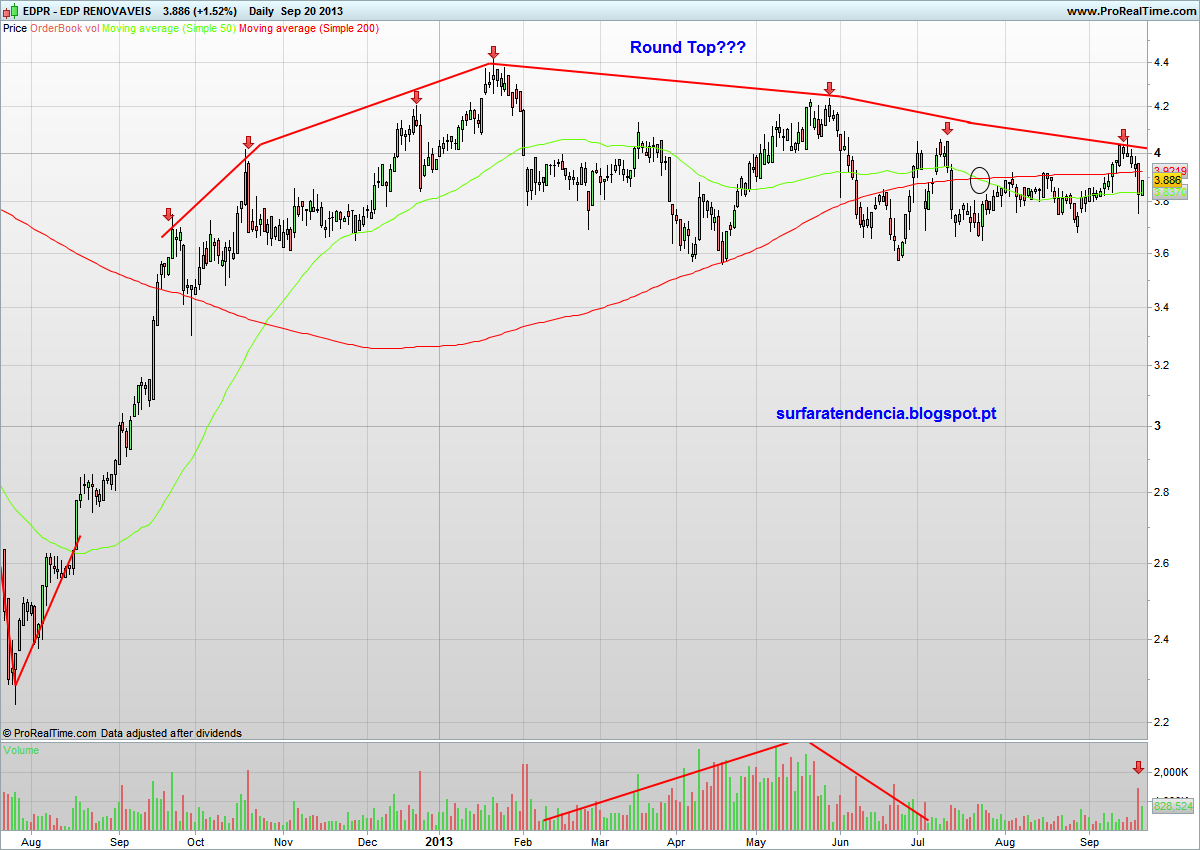The width and height of the screenshot is (1200, 850).
Task: Select the Moving average (Simple 50) legend label
Action: 168,28
